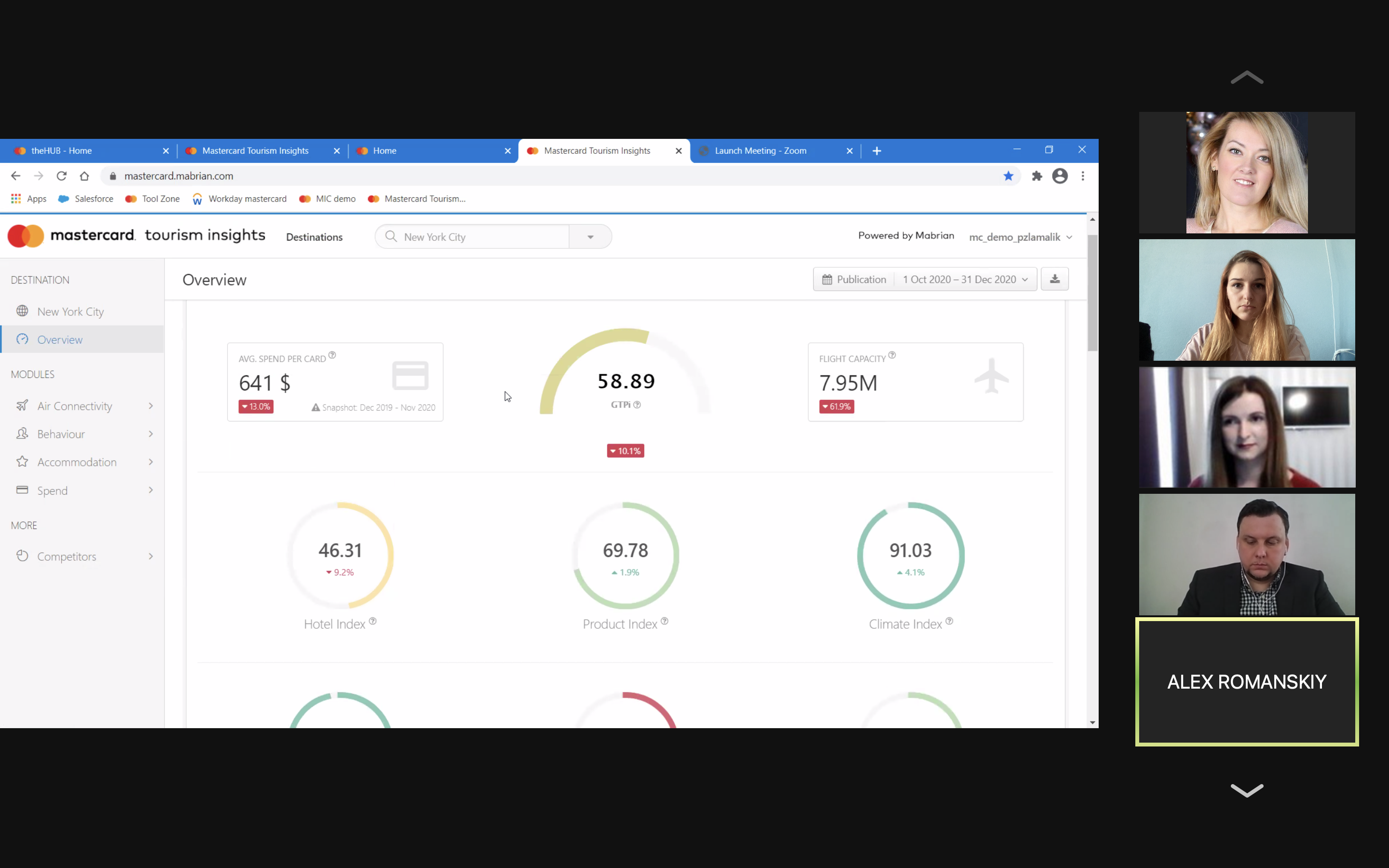Expand the Behaviour module
This screenshot has width=1389, height=868.
click(82, 434)
